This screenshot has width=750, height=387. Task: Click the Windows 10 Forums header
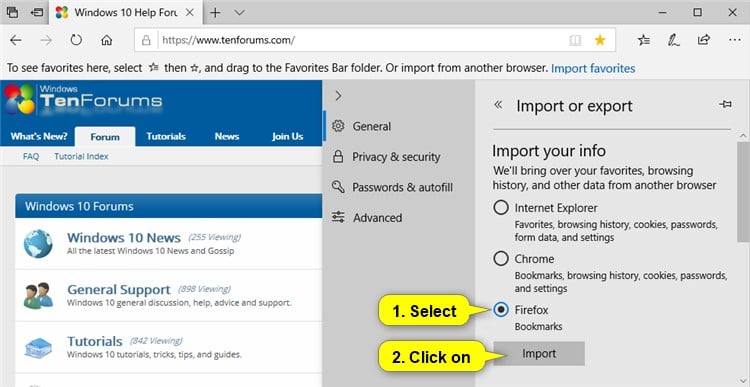click(168, 206)
